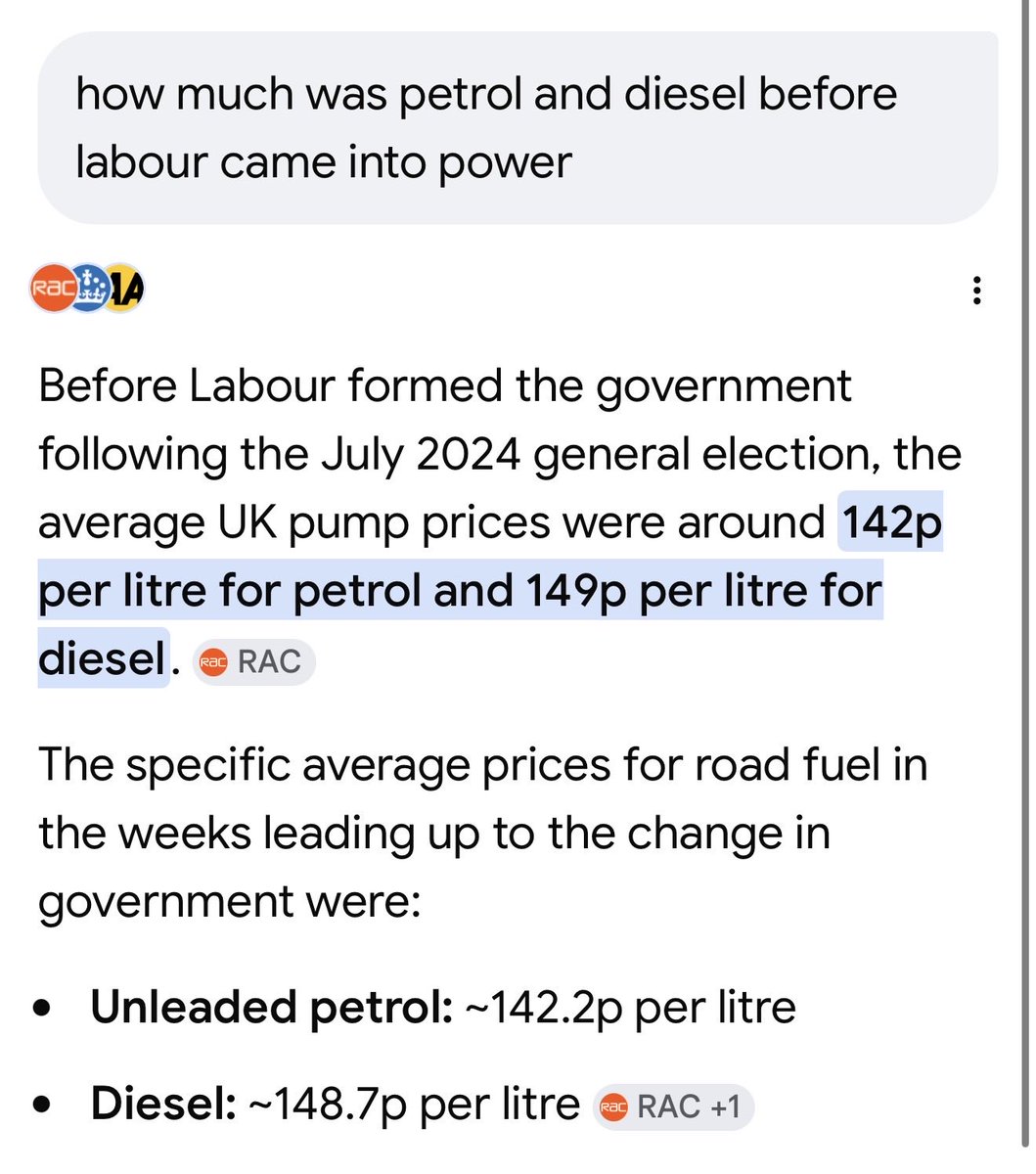Viewport: 1036px width, 1174px height.
Task: Open the blue crown source icon
Action: 88,289
